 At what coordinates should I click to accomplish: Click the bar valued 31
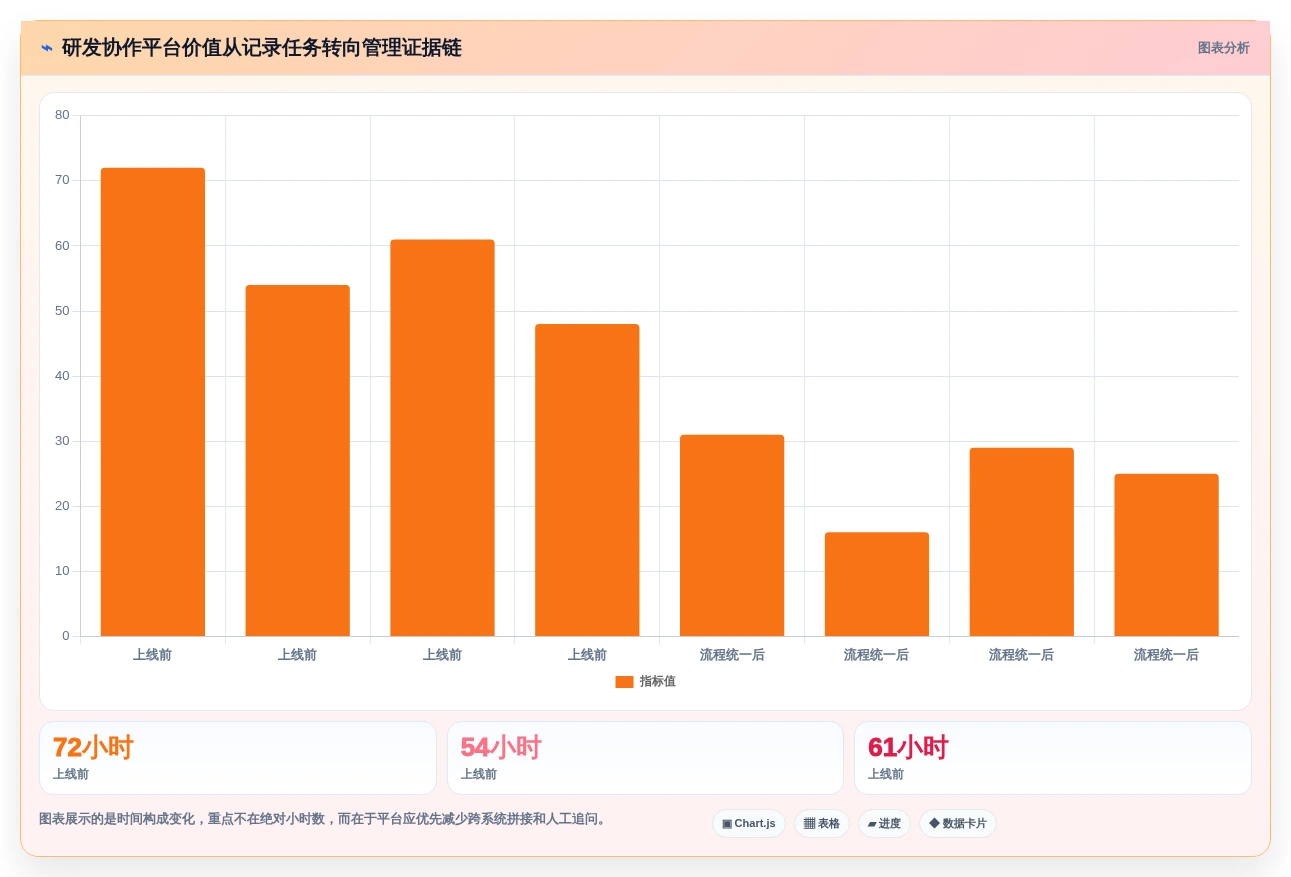(732, 536)
